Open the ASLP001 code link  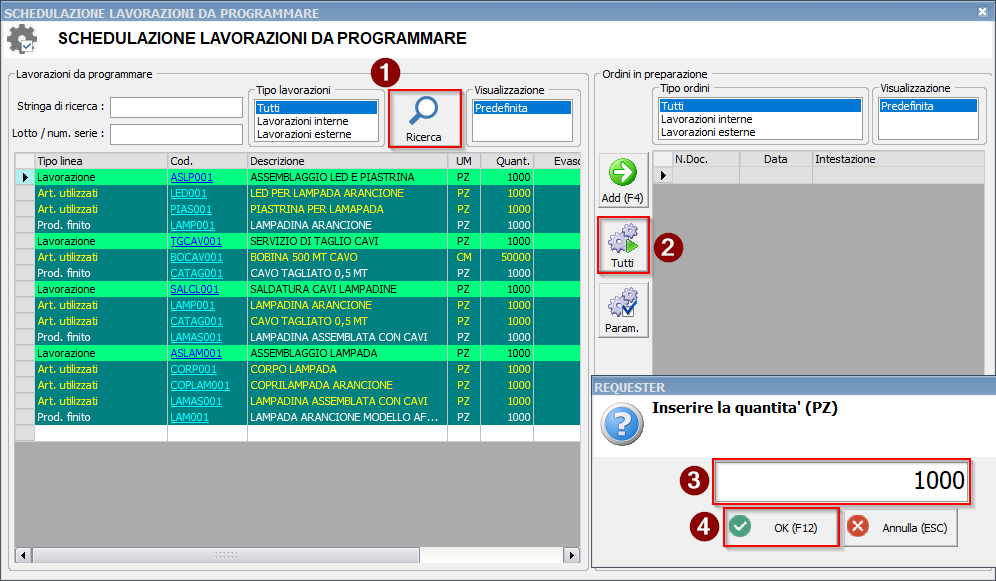click(x=191, y=177)
